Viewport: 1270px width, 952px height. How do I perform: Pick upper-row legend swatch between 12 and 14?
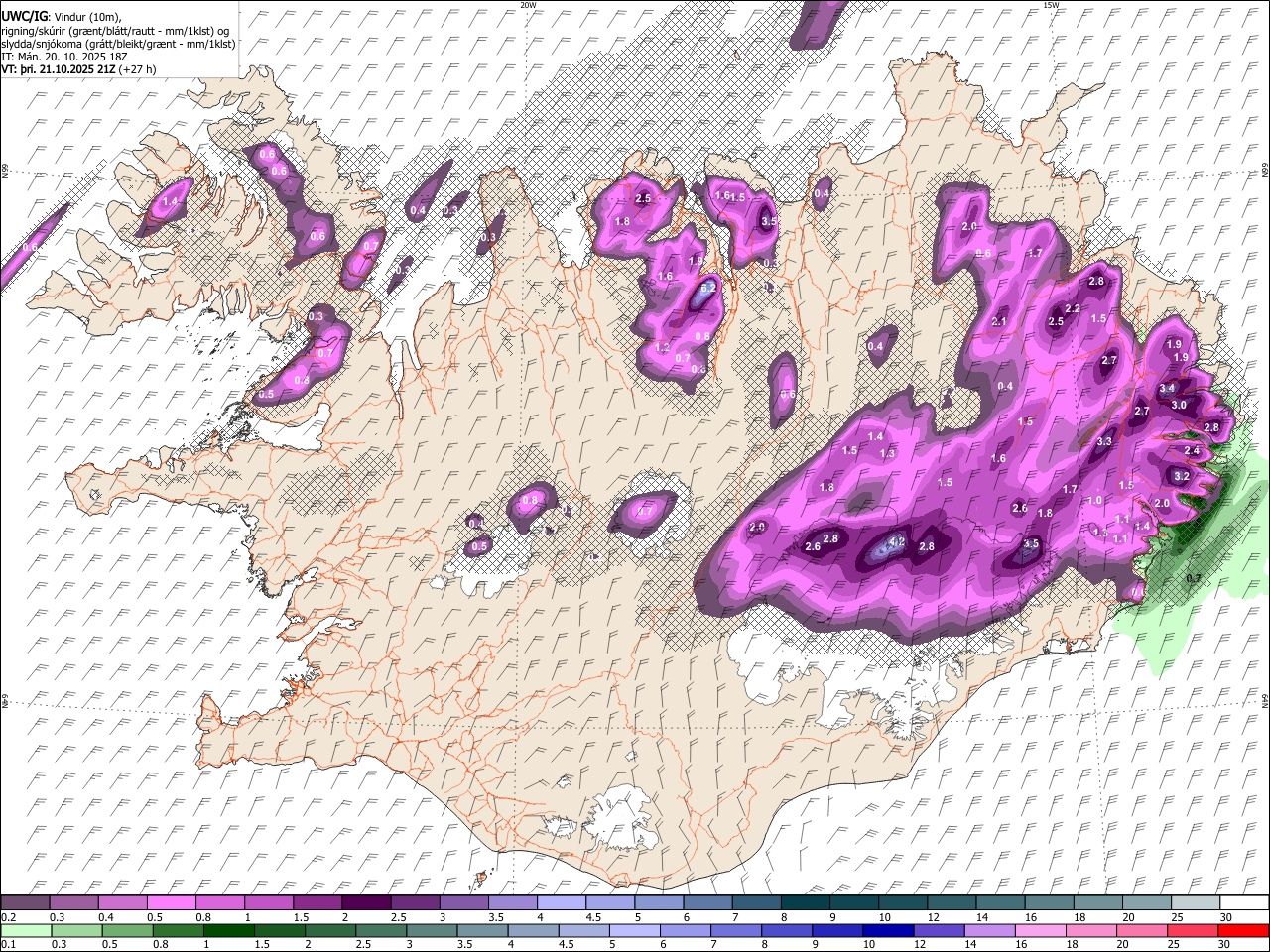[x=952, y=903]
